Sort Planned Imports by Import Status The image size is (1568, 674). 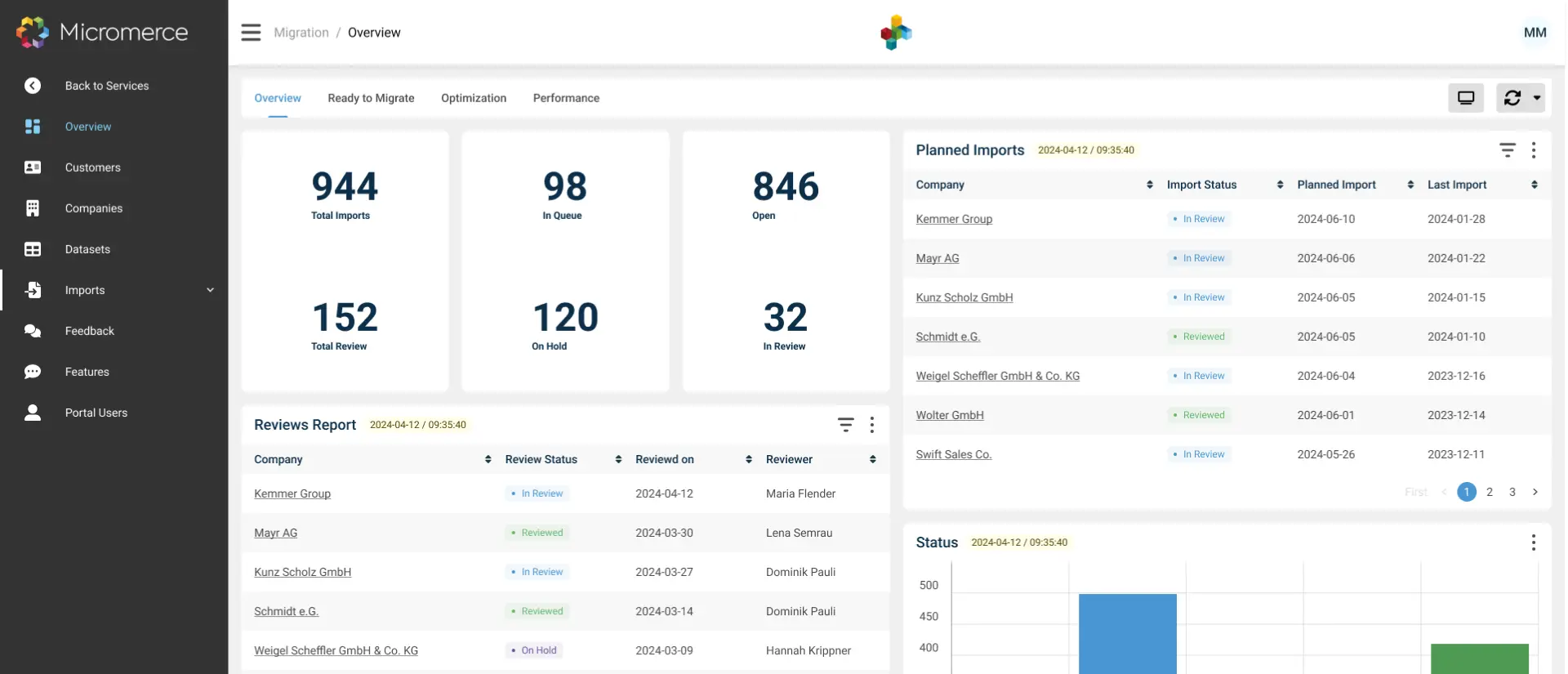point(1280,185)
